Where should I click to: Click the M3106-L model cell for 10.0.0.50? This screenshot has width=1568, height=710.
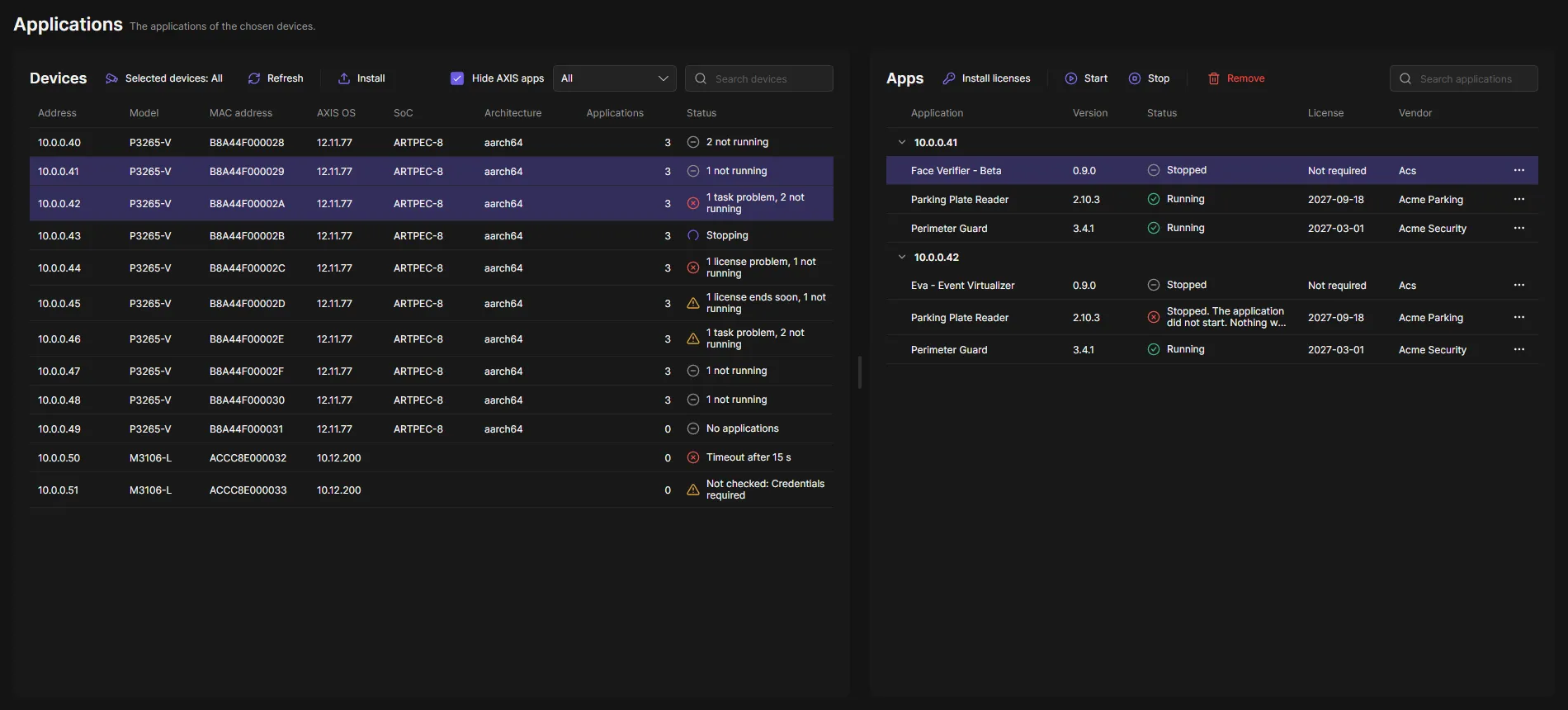point(150,457)
